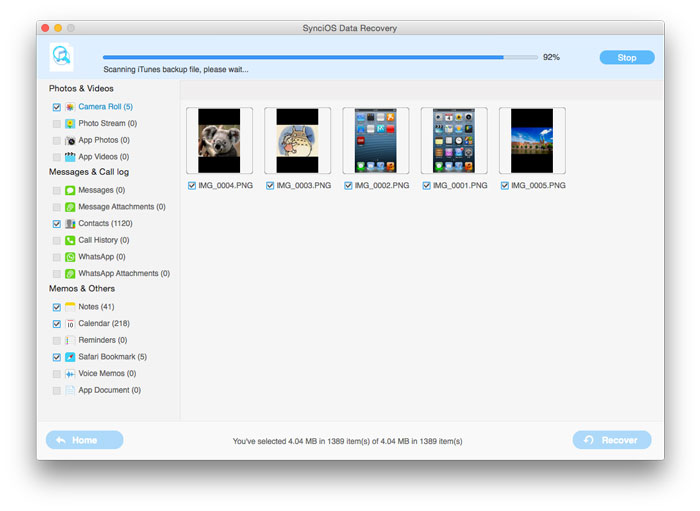The height and width of the screenshot is (511, 700).
Task: Select the Photo Stream (0) category
Action: coord(108,123)
